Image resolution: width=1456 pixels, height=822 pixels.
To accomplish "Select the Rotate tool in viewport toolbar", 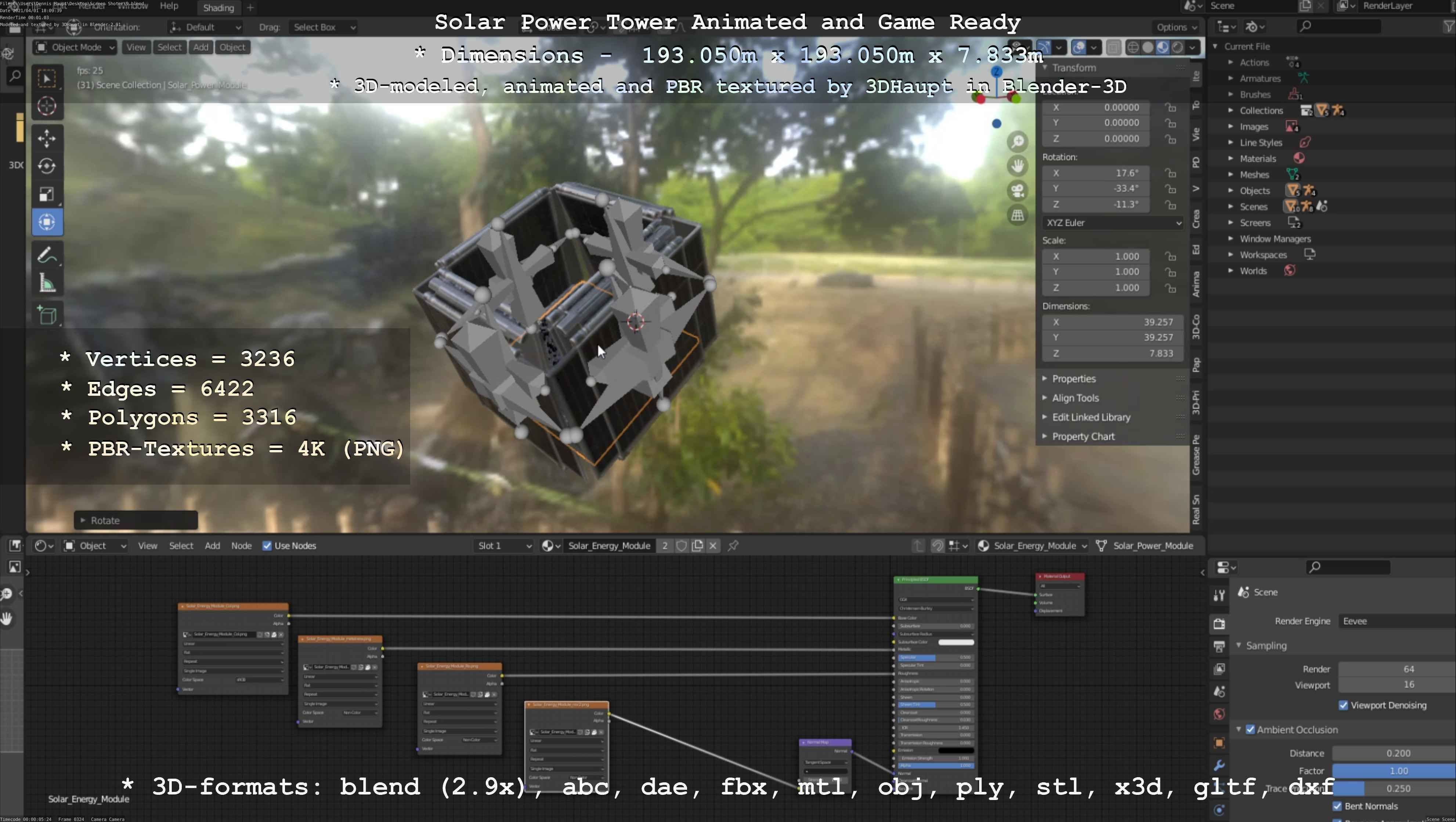I will (x=47, y=166).
